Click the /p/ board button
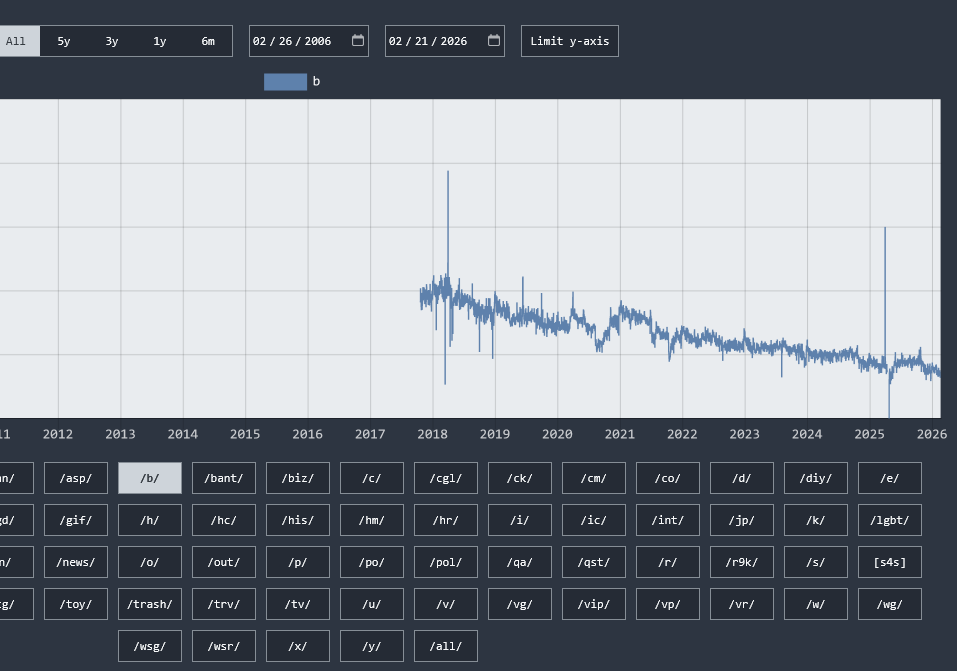Image resolution: width=957 pixels, height=671 pixels. click(x=298, y=562)
